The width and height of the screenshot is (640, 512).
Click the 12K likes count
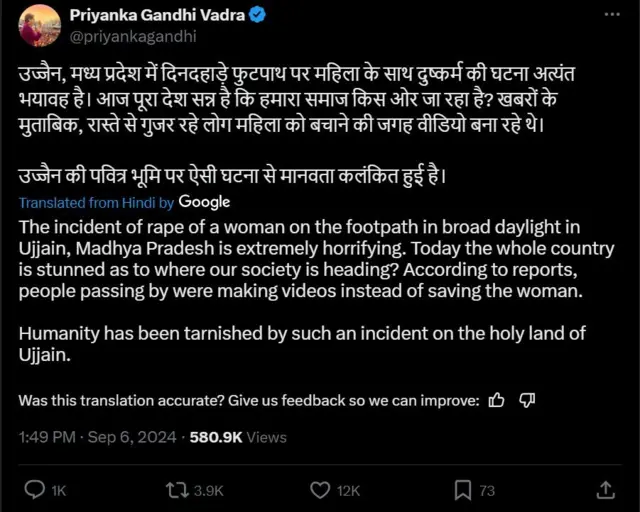(349, 490)
